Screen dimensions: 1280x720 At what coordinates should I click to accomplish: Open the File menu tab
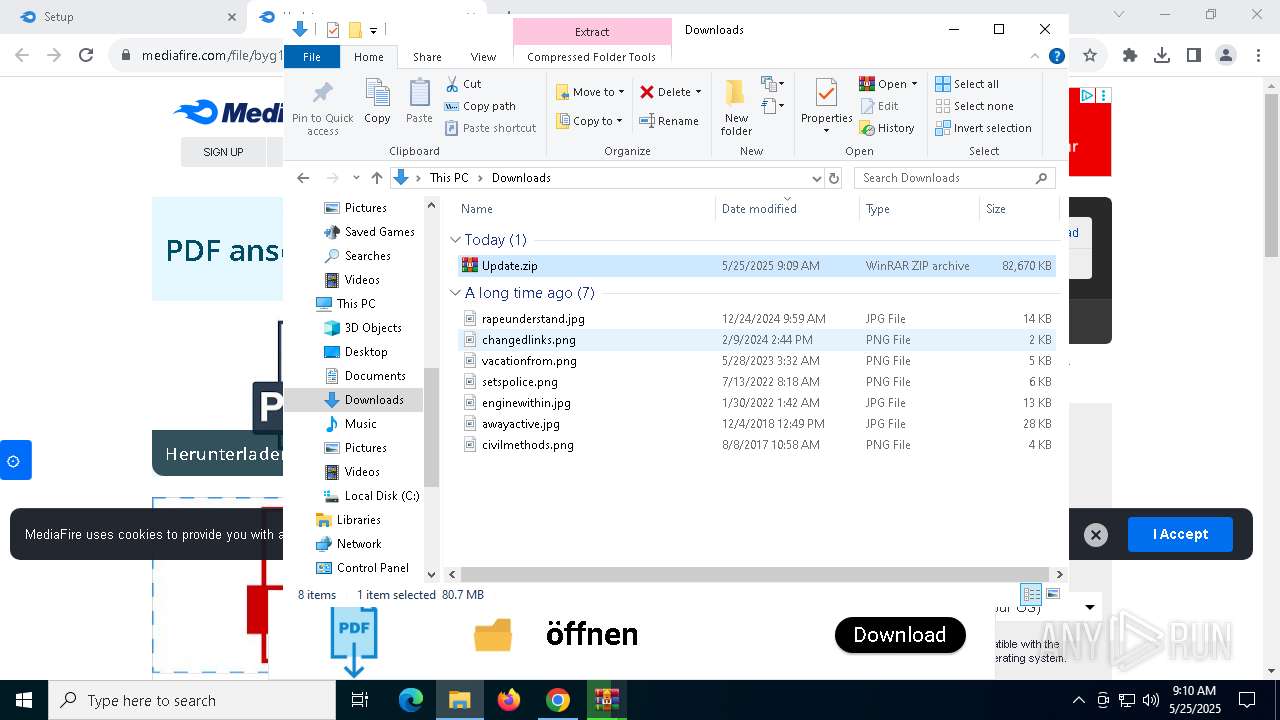(312, 57)
